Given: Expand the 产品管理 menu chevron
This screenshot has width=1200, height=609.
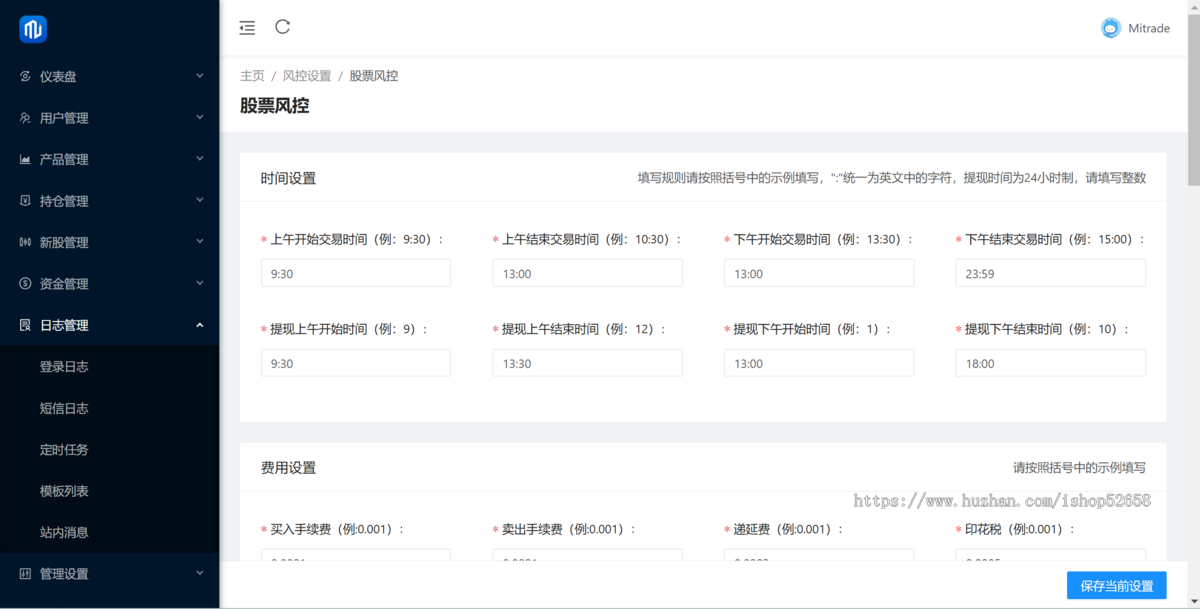Looking at the screenshot, I should click(x=199, y=159).
